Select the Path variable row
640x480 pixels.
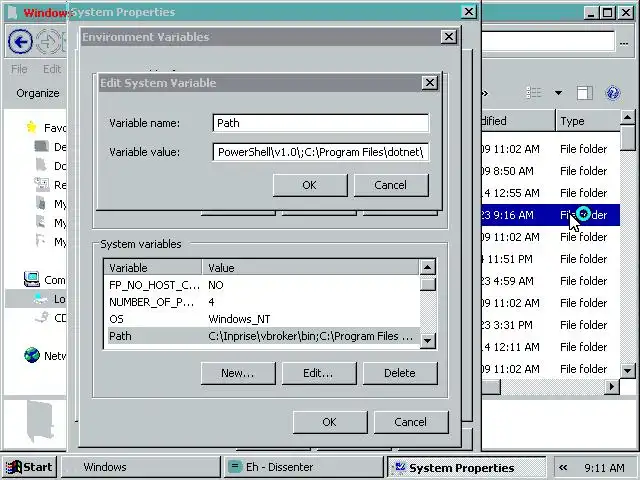[x=263, y=336]
